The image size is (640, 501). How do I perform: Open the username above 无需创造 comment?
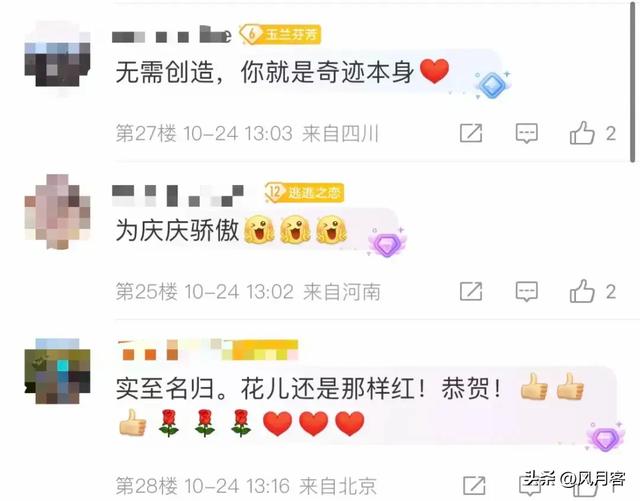click(x=172, y=35)
